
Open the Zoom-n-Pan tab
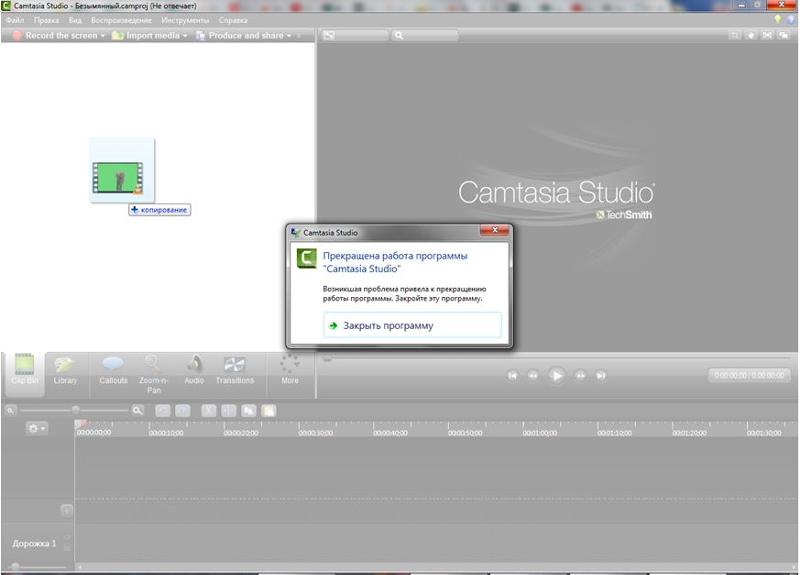153,374
